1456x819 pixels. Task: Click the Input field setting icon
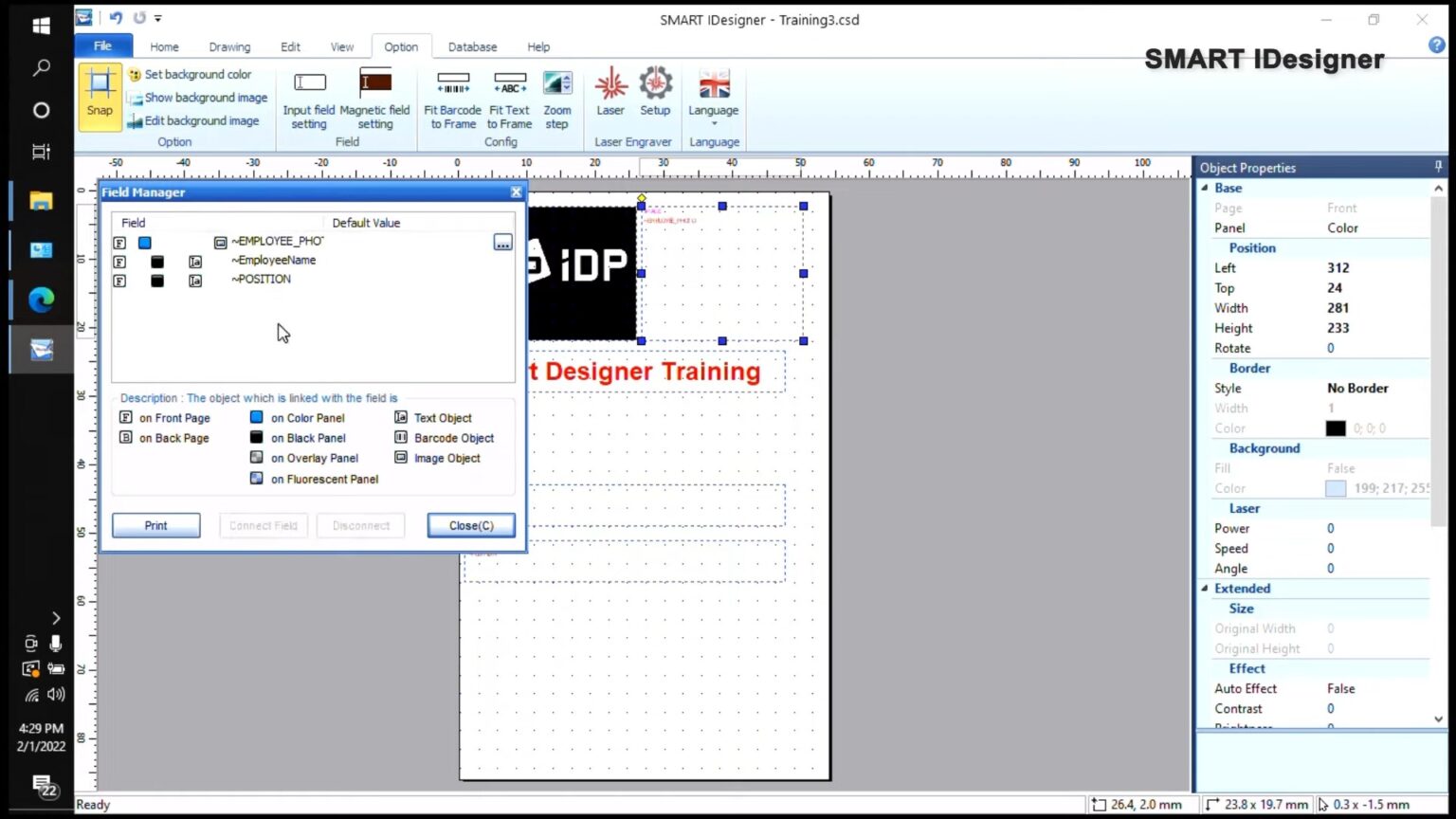pos(308,95)
